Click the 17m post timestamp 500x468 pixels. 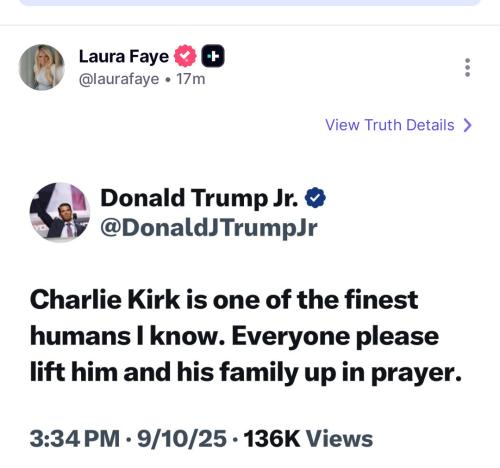click(x=190, y=79)
